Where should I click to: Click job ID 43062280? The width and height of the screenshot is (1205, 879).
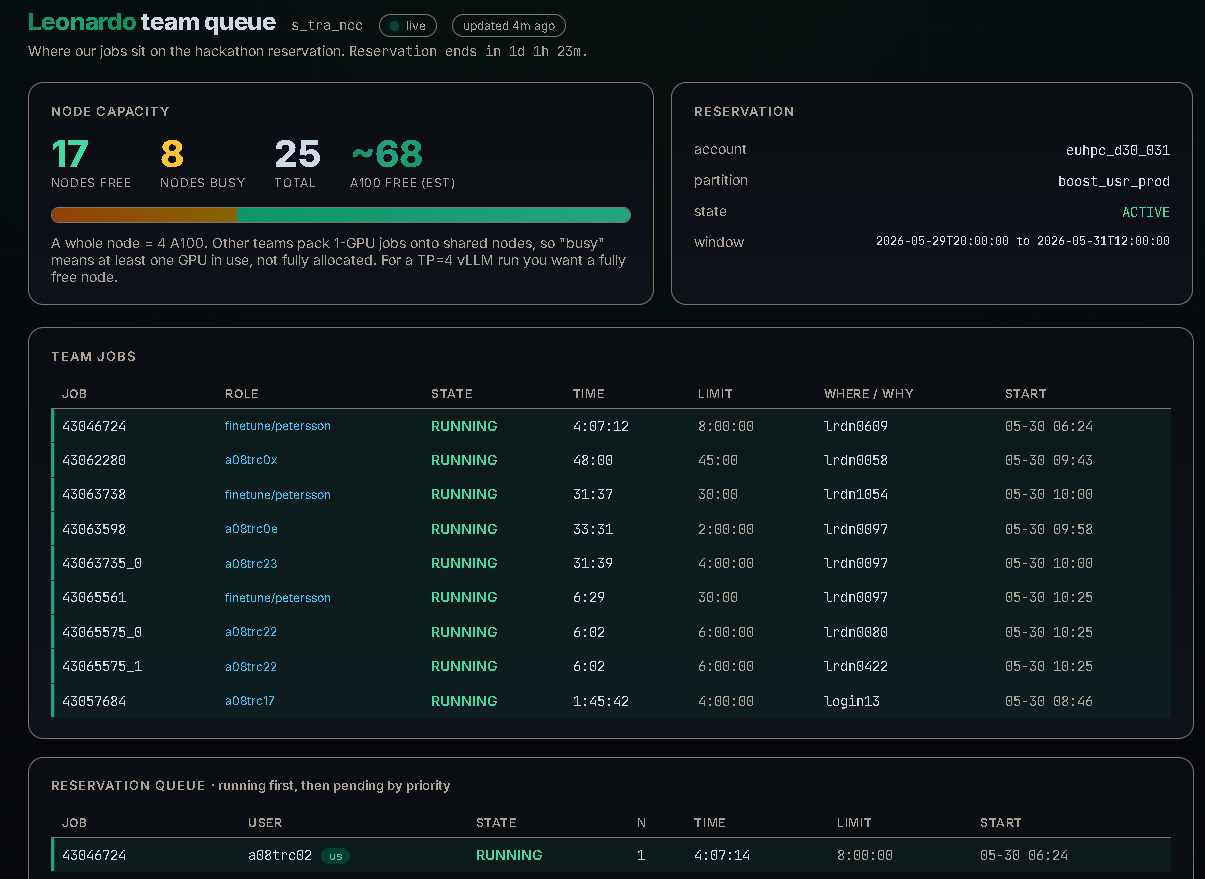click(x=94, y=460)
